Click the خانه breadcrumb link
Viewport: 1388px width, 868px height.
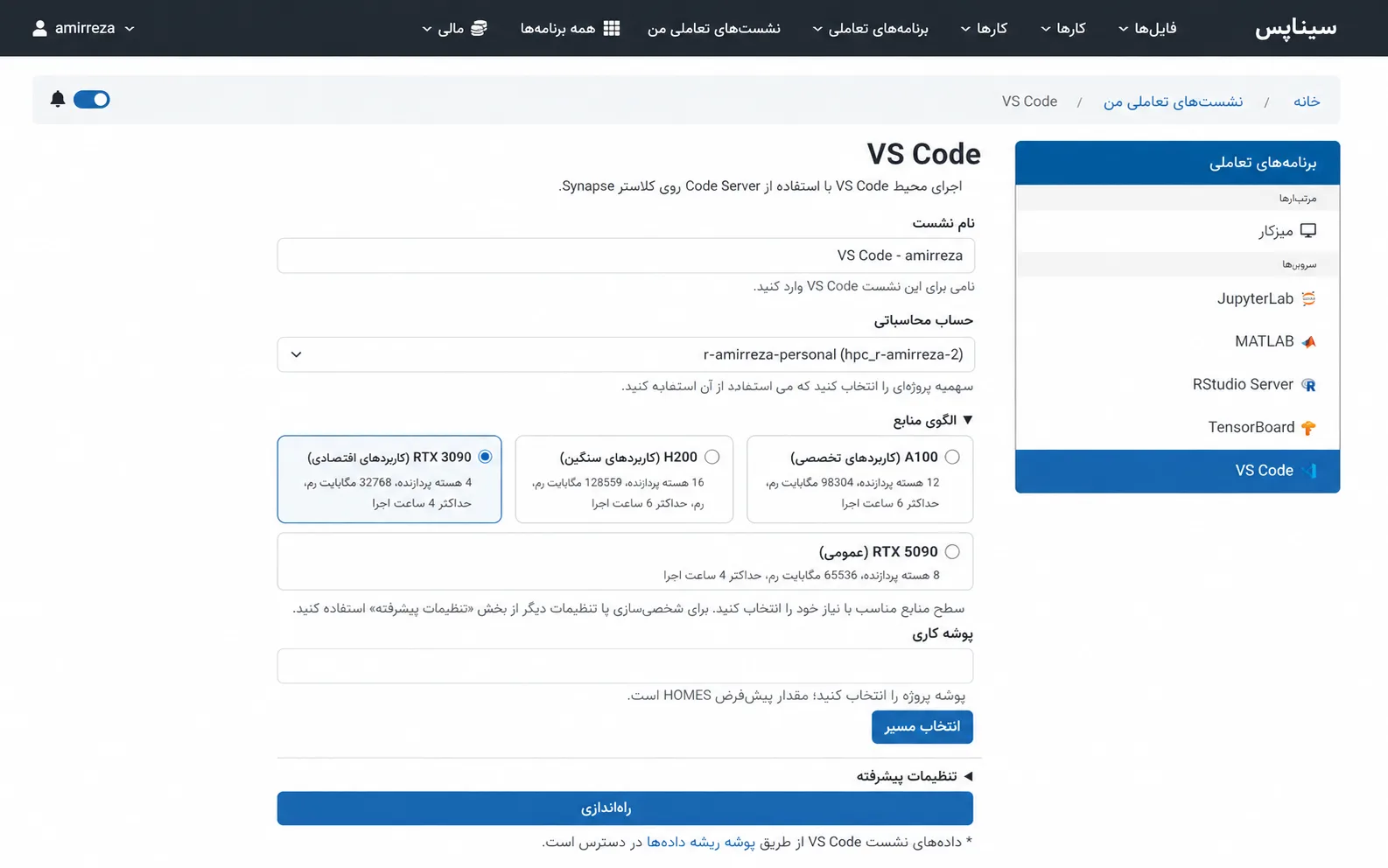pyautogui.click(x=1307, y=101)
